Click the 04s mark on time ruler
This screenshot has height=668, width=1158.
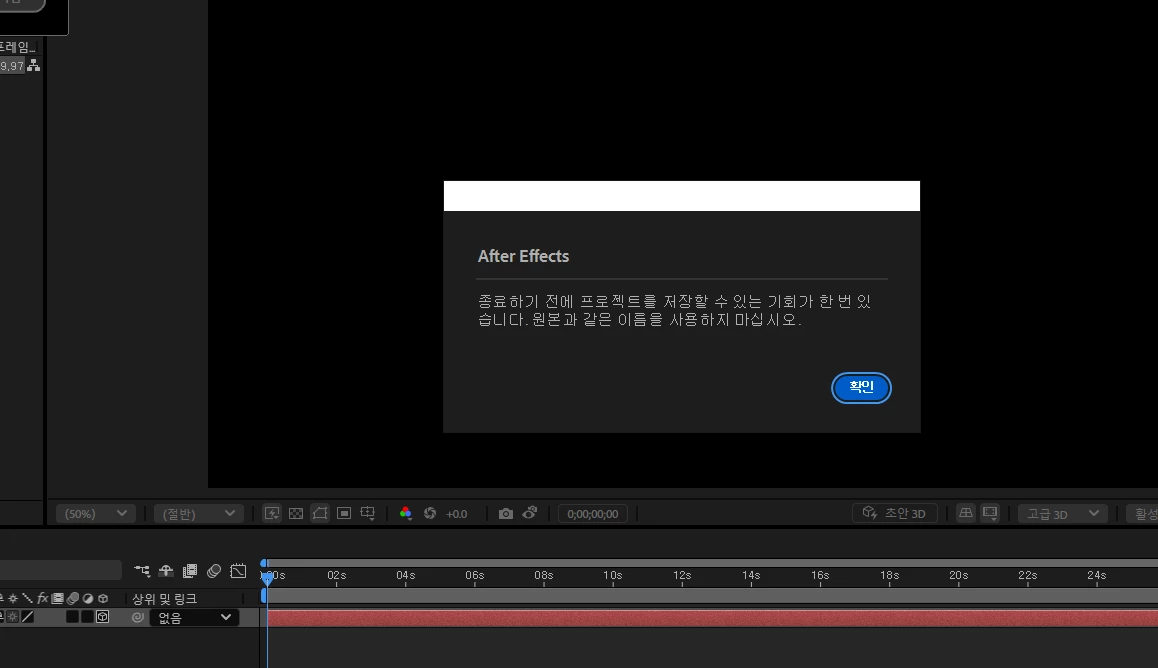tap(405, 575)
